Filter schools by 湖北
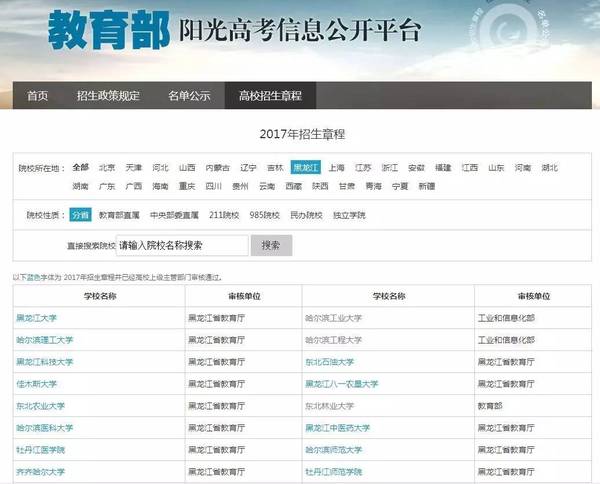Screen dimensions: 600x484 click(550, 168)
